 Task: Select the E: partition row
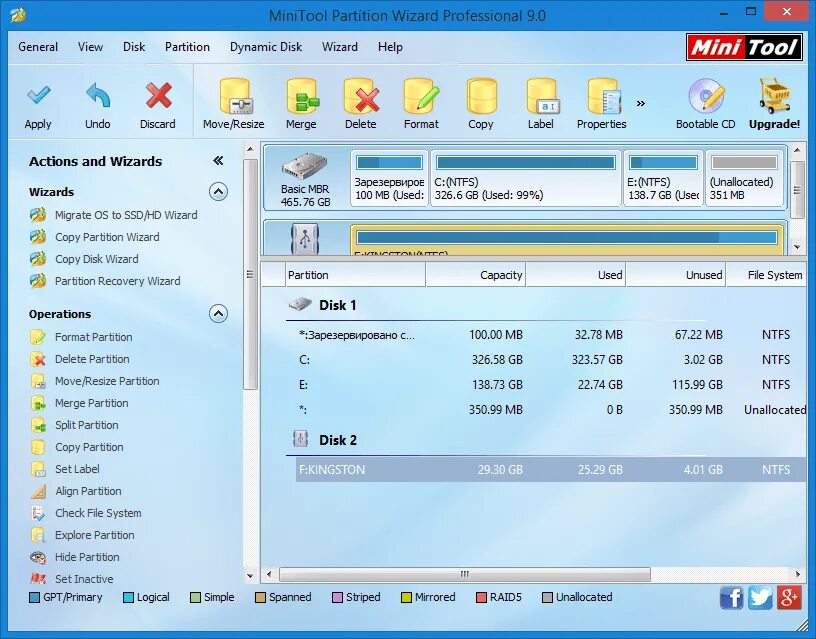click(551, 385)
